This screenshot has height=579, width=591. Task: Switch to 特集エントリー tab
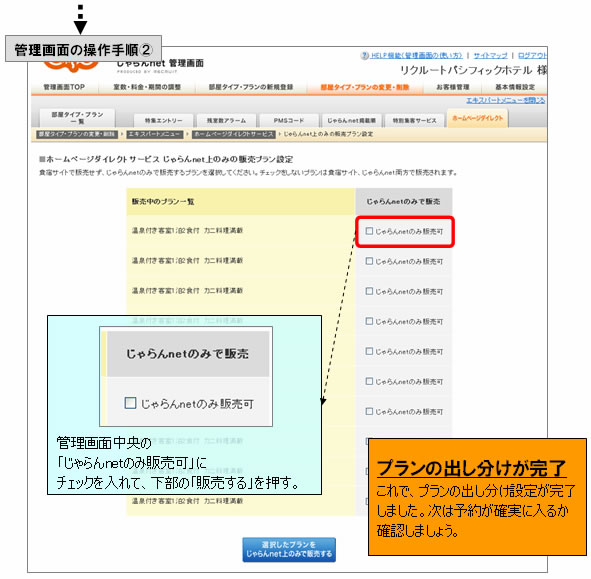coord(164,121)
